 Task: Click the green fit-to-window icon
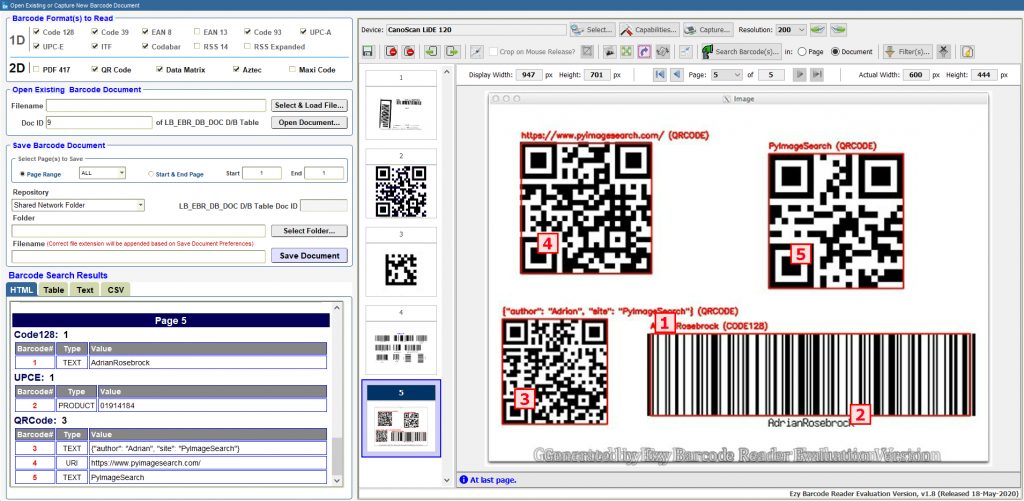[x=626, y=52]
